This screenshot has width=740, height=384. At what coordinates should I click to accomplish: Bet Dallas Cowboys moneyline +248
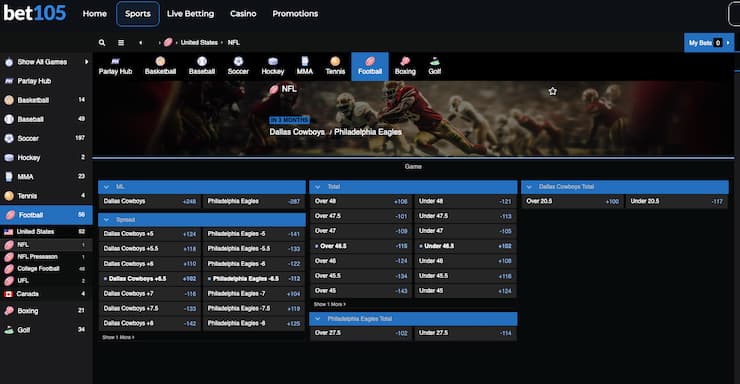[150, 201]
